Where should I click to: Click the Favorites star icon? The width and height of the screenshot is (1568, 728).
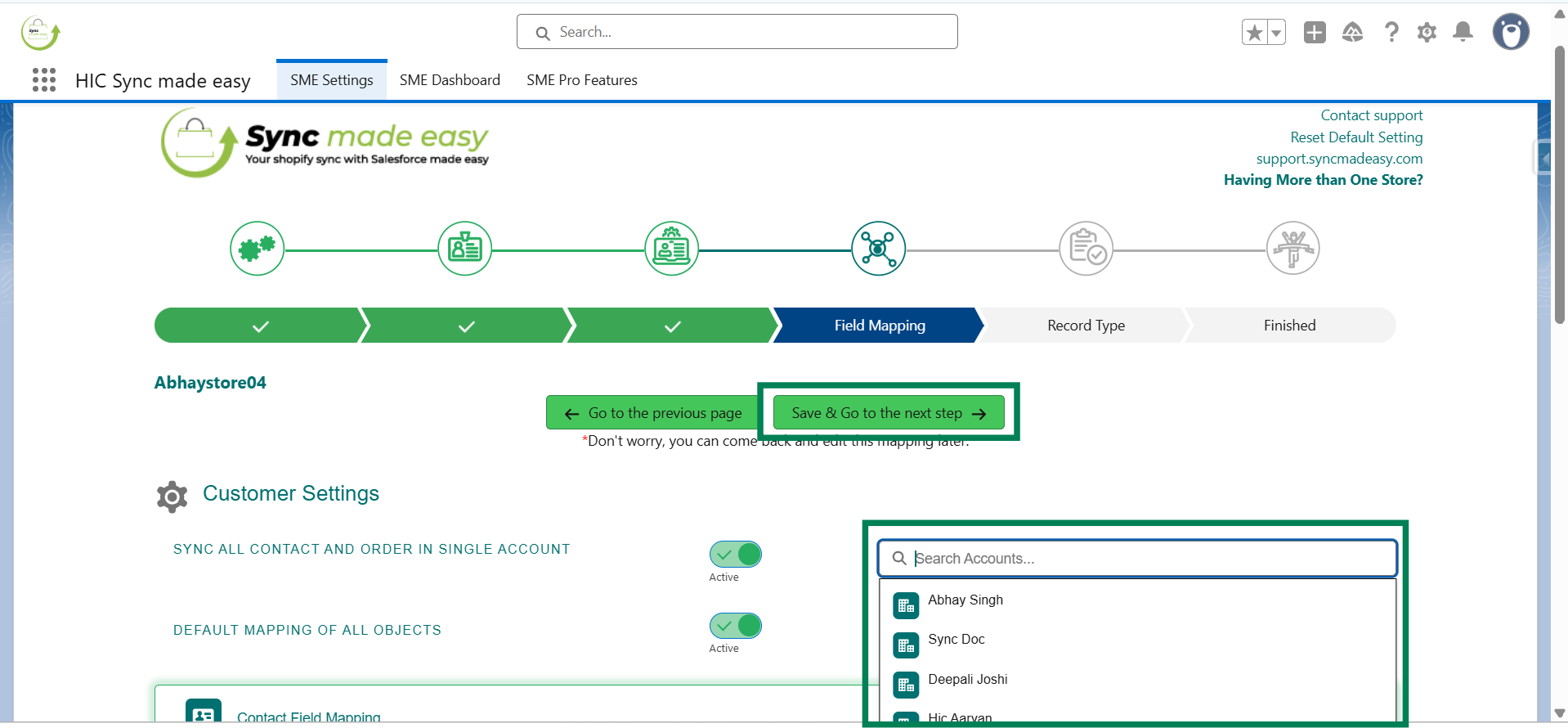click(1254, 33)
